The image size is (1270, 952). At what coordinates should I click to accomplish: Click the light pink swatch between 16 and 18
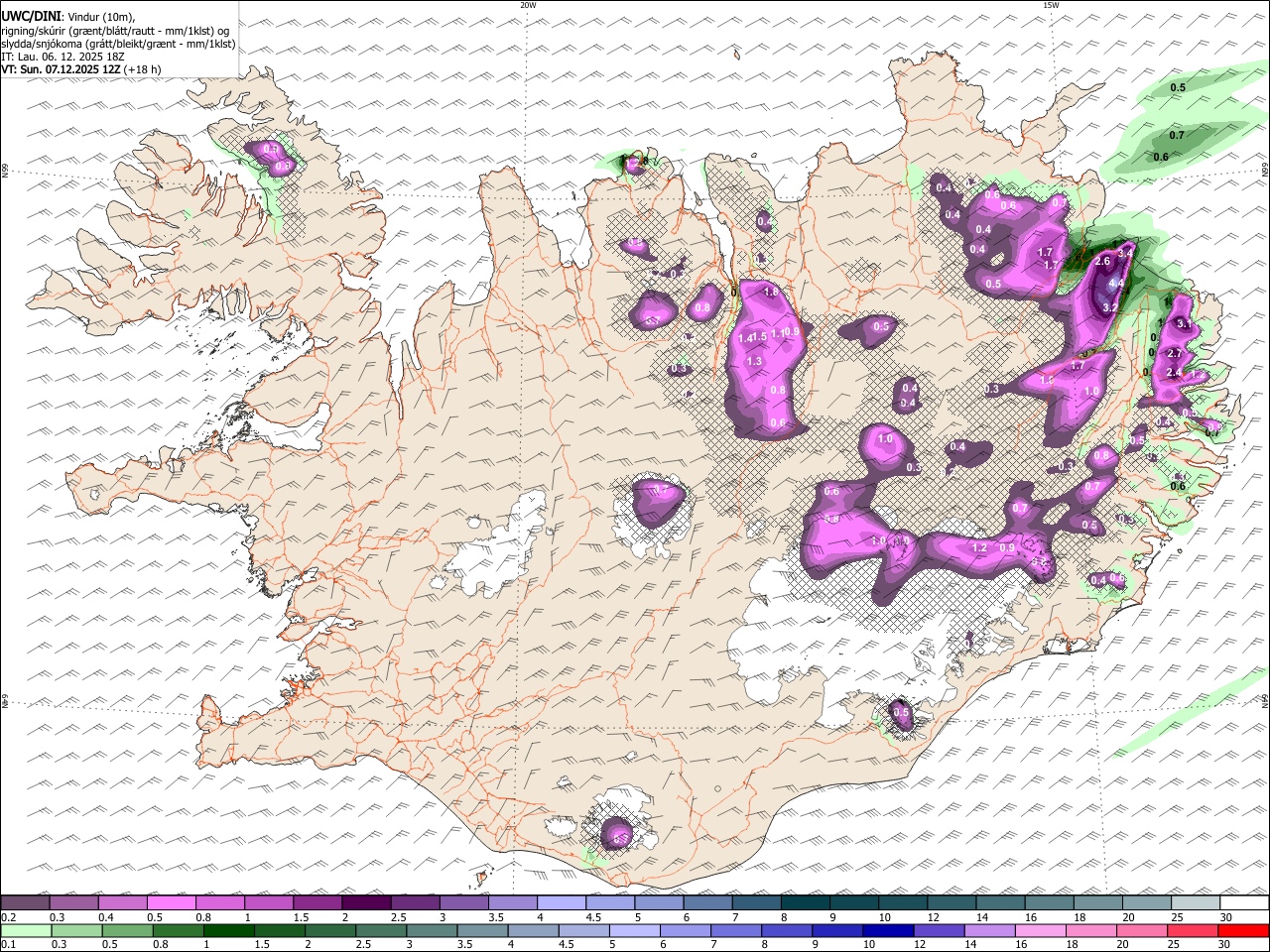pyautogui.click(x=1041, y=930)
